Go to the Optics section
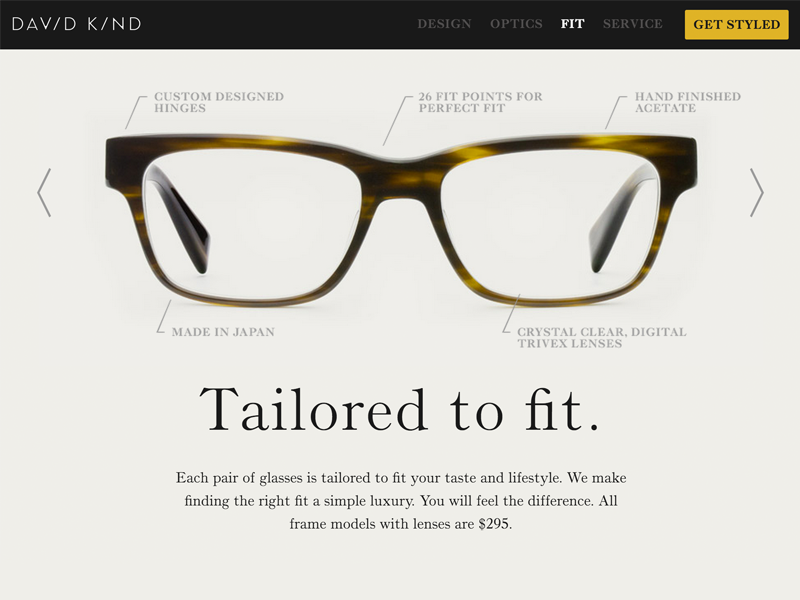This screenshot has height=600, width=800. coord(516,24)
